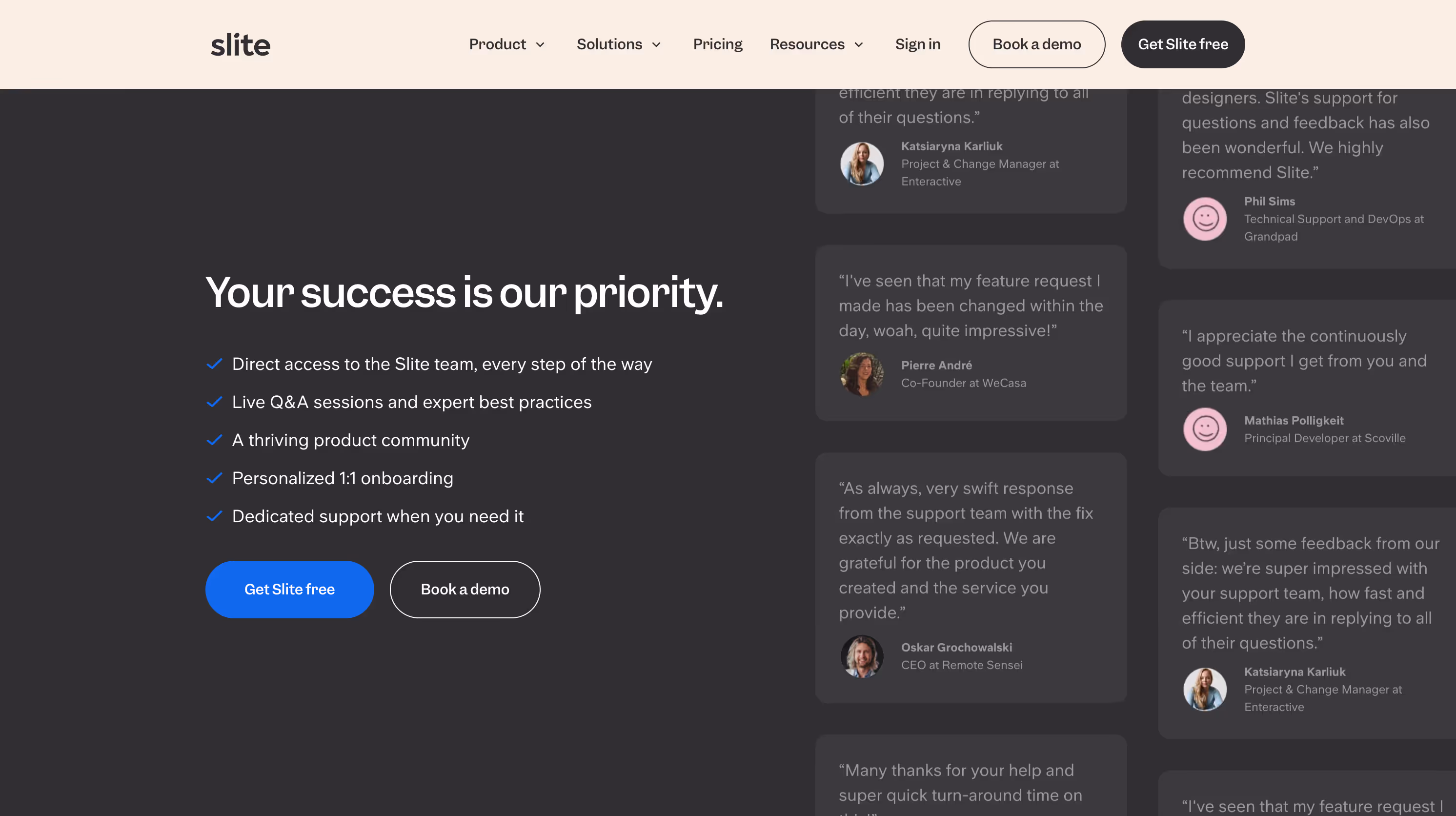Select Sign in from the navigation
The image size is (1456, 816).
[x=917, y=44]
